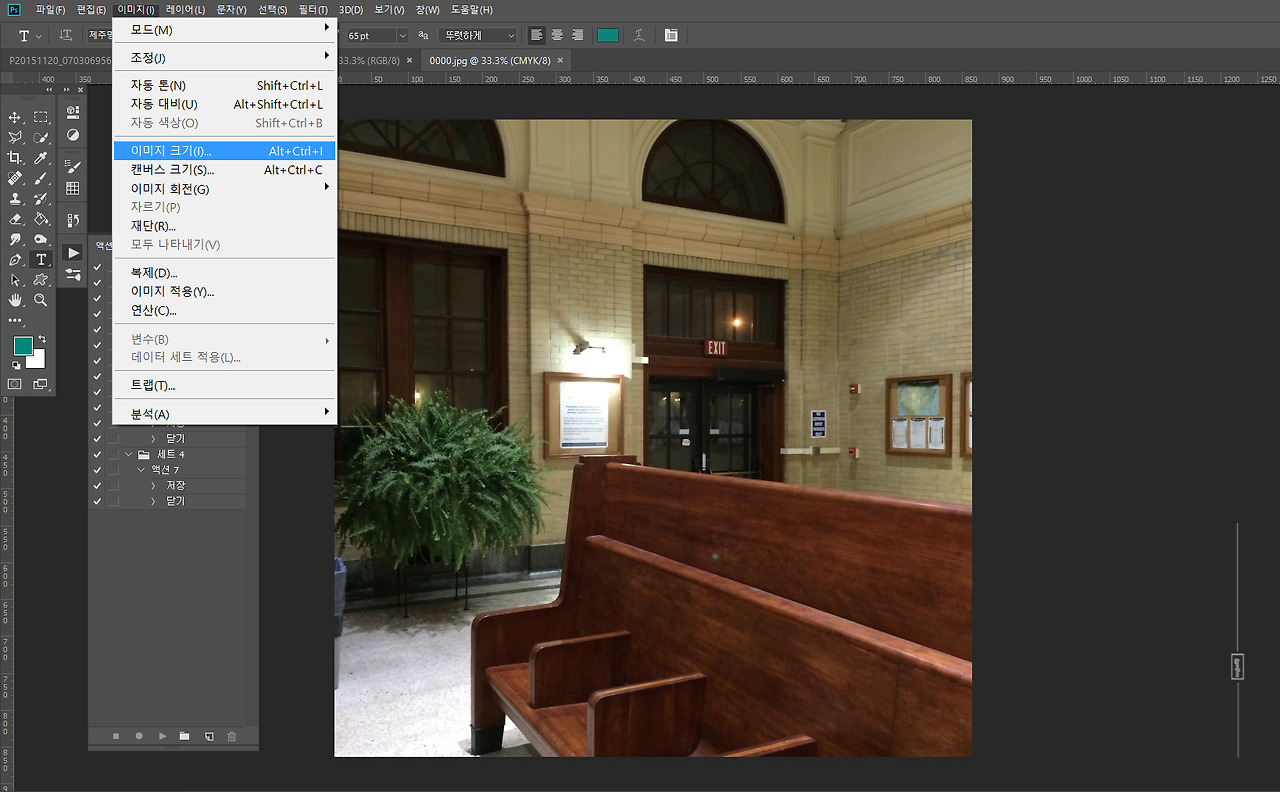The width and height of the screenshot is (1280, 792).
Task: Choose 이미지 크기(I)... from Image menu
Action: click(x=224, y=151)
